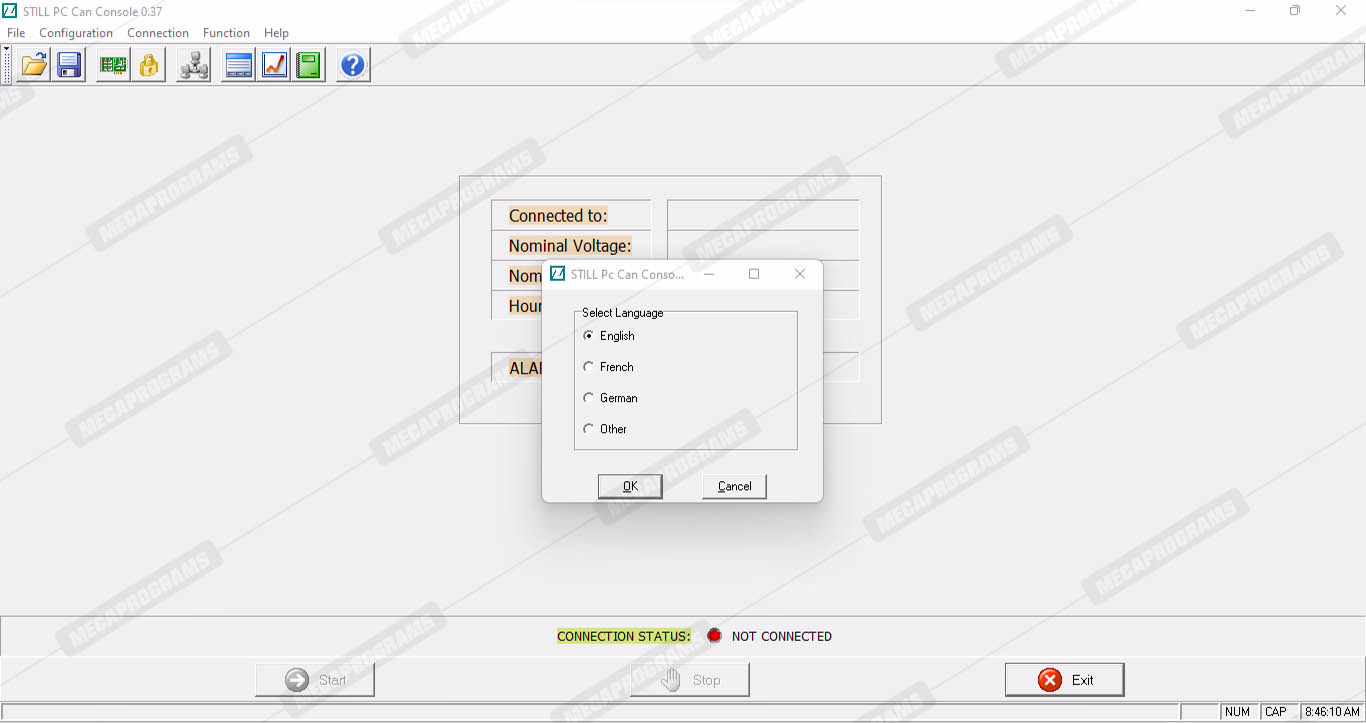Open the blue window panel icon
The height and width of the screenshot is (723, 1366).
pos(238,66)
